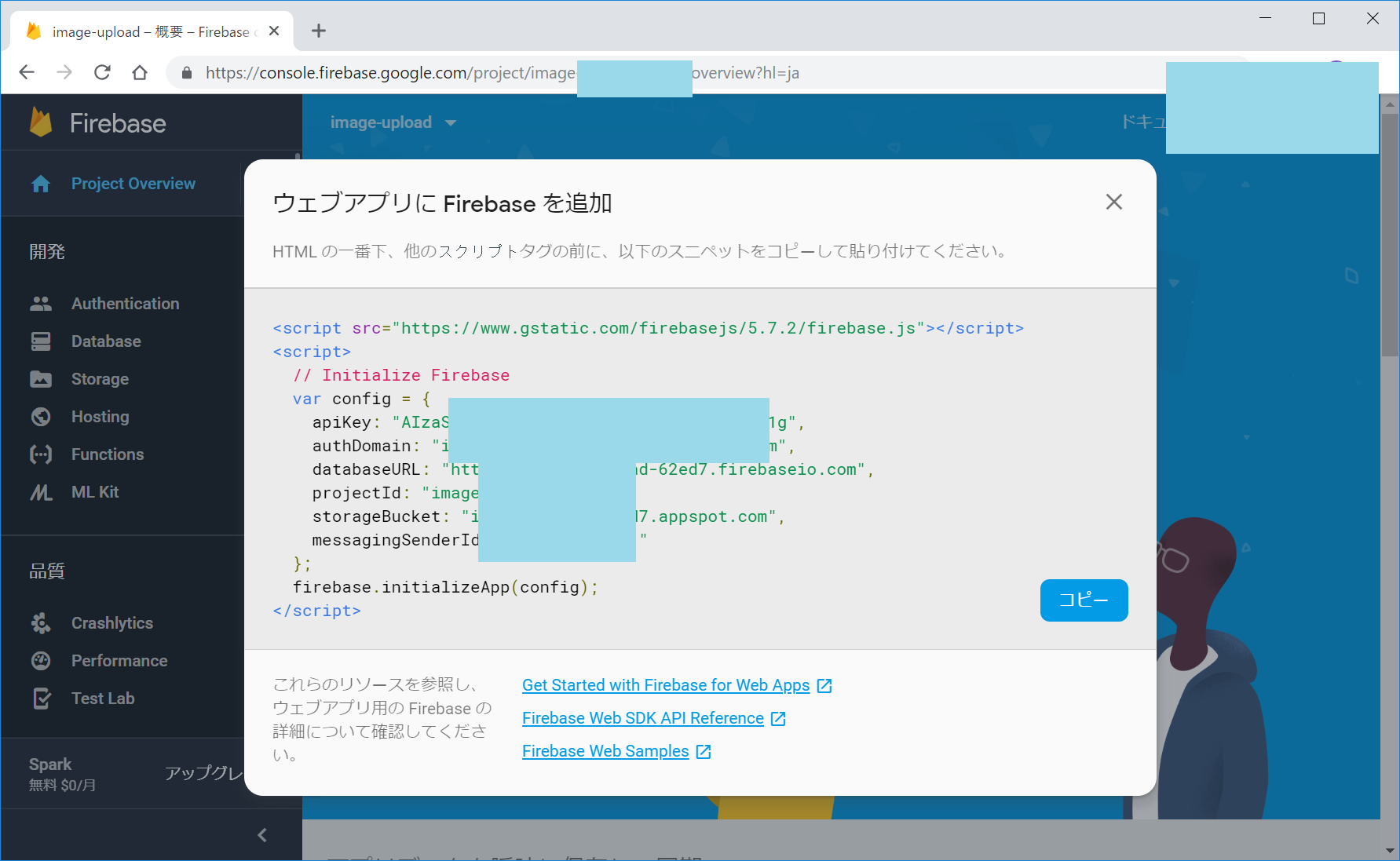Click the Crashlytics icon in sidebar
1400x861 pixels.
(41, 623)
